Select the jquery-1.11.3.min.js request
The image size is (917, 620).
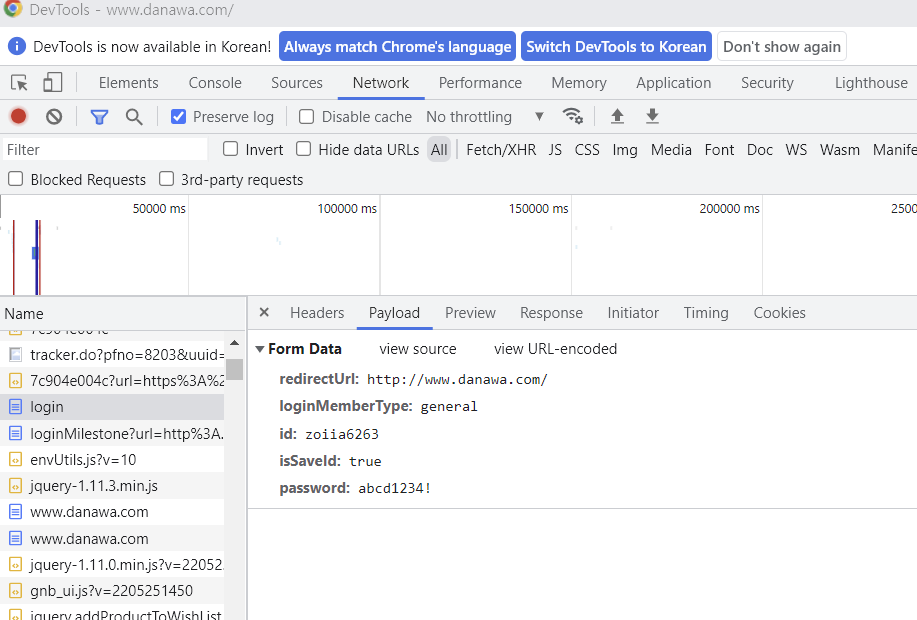tap(112, 485)
